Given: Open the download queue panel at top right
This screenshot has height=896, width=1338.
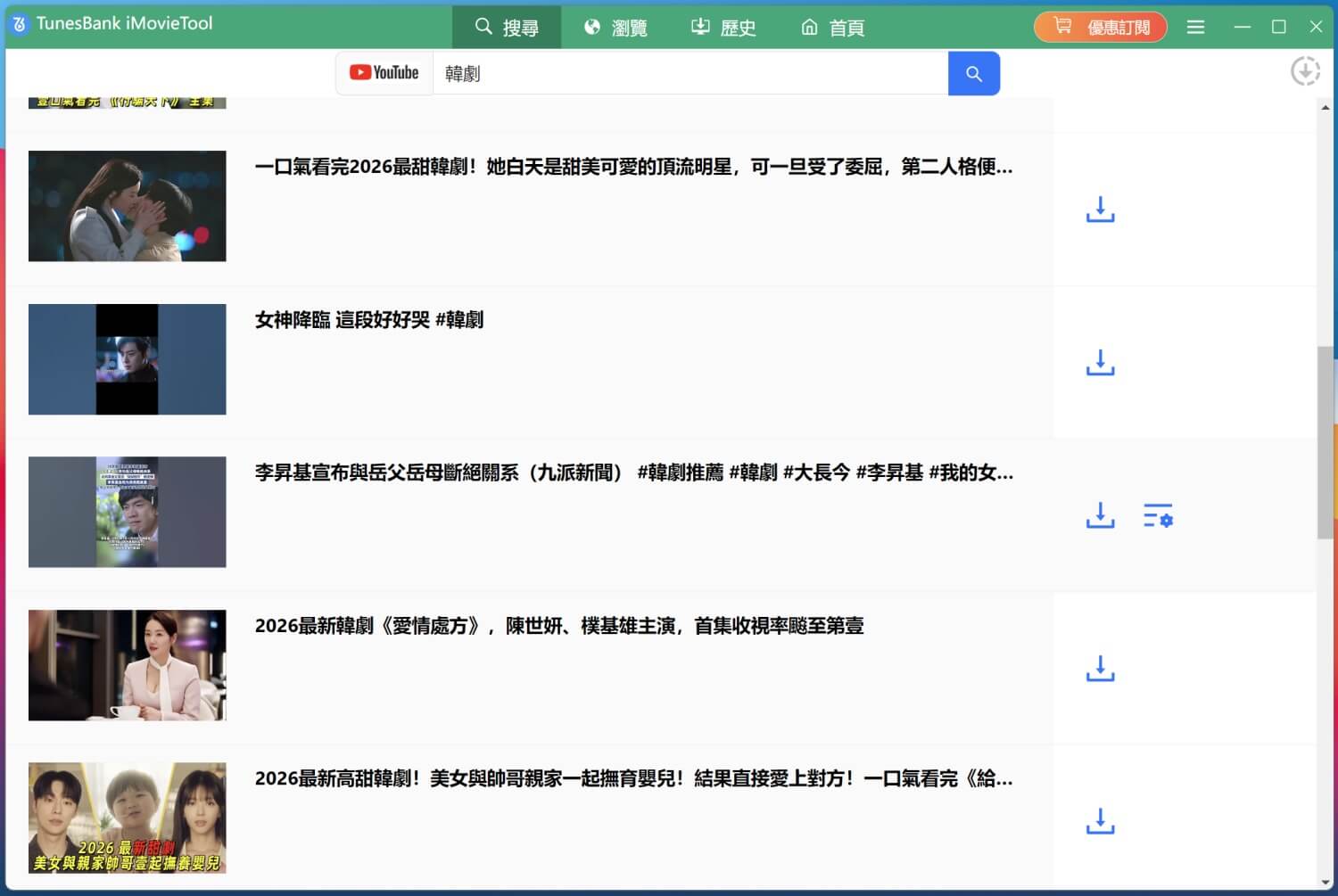Looking at the screenshot, I should pyautogui.click(x=1305, y=70).
